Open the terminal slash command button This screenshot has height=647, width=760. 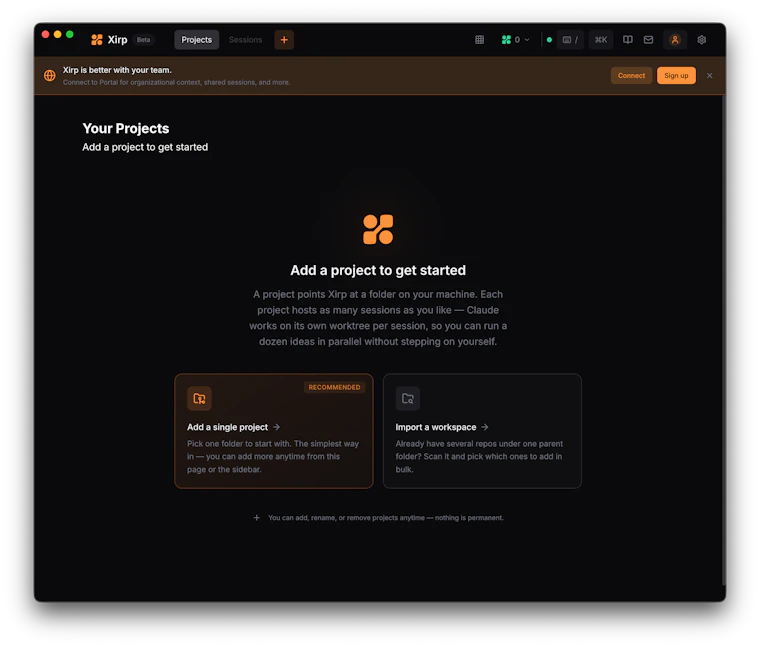coord(570,40)
